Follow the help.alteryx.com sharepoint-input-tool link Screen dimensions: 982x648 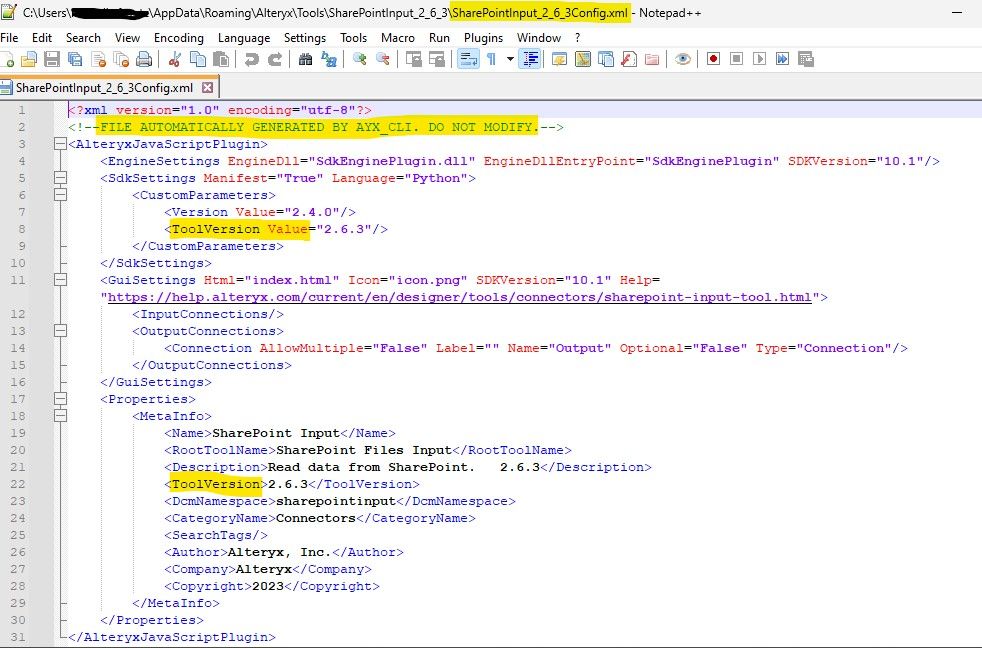460,297
